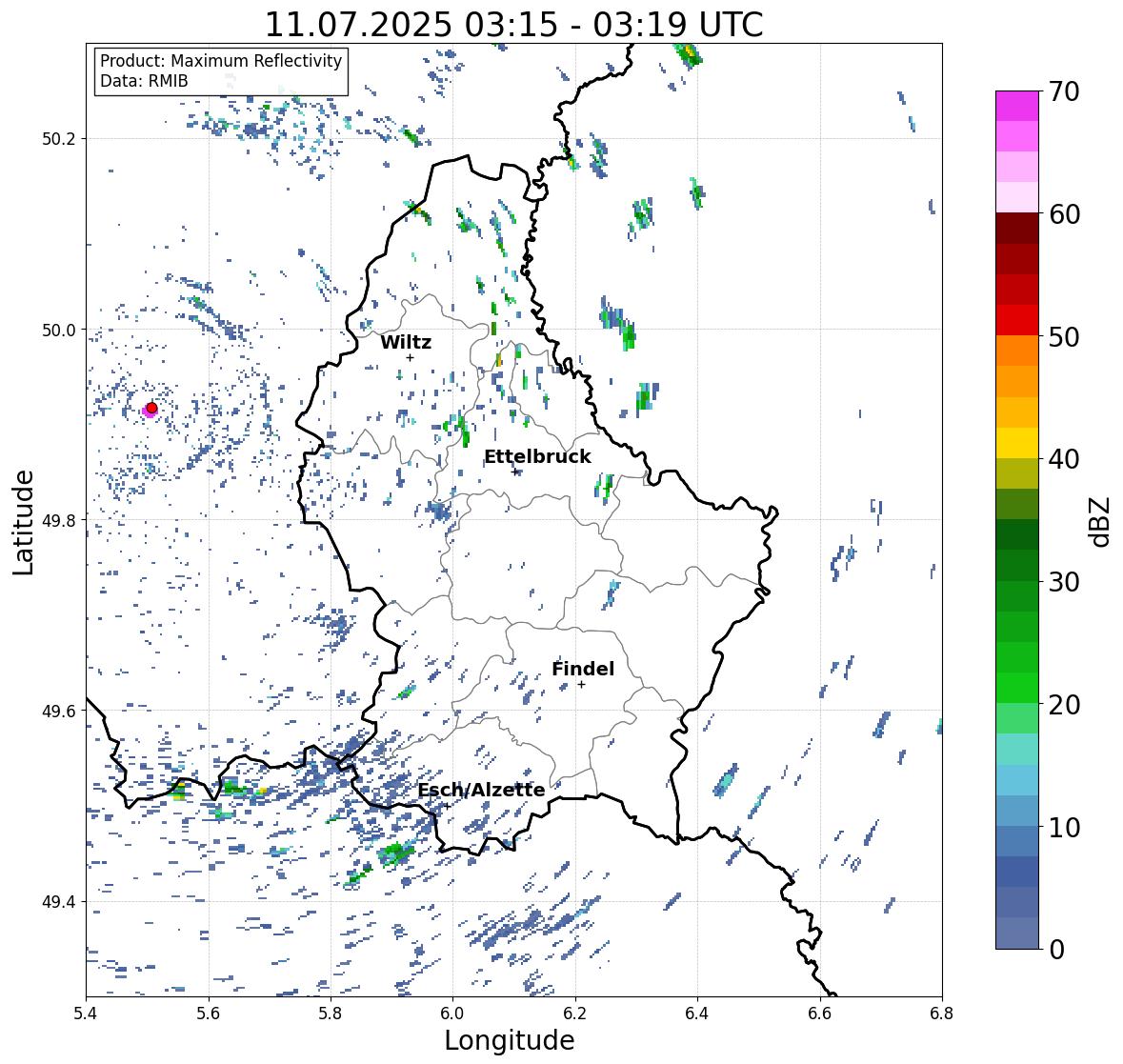This screenshot has height=1064, width=1123.
Task: Click the colorbar tick label 10
Action: point(1064,827)
